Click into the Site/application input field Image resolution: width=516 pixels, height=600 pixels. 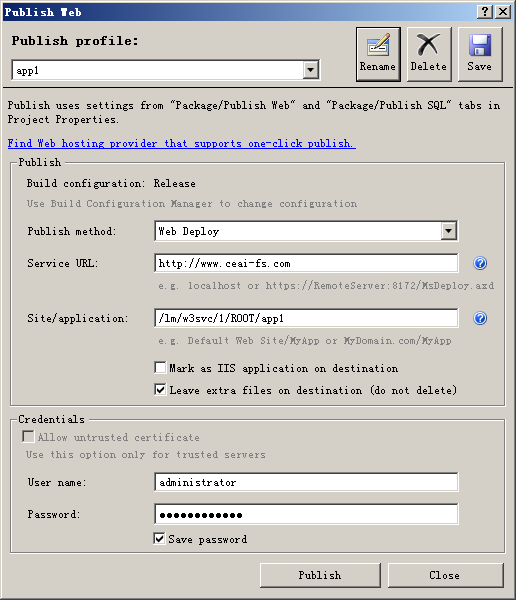pyautogui.click(x=306, y=318)
